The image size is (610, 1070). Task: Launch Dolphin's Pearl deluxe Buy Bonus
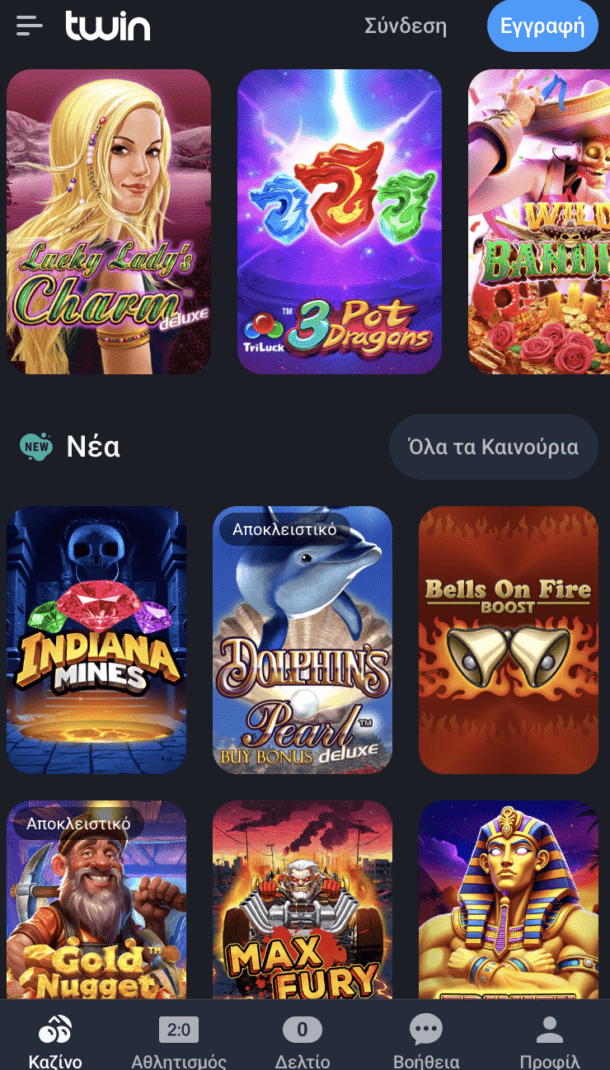coord(302,640)
